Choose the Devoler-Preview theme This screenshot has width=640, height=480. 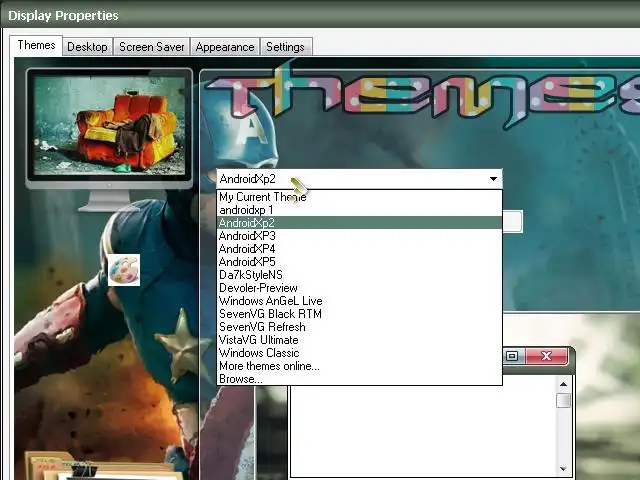(x=359, y=288)
